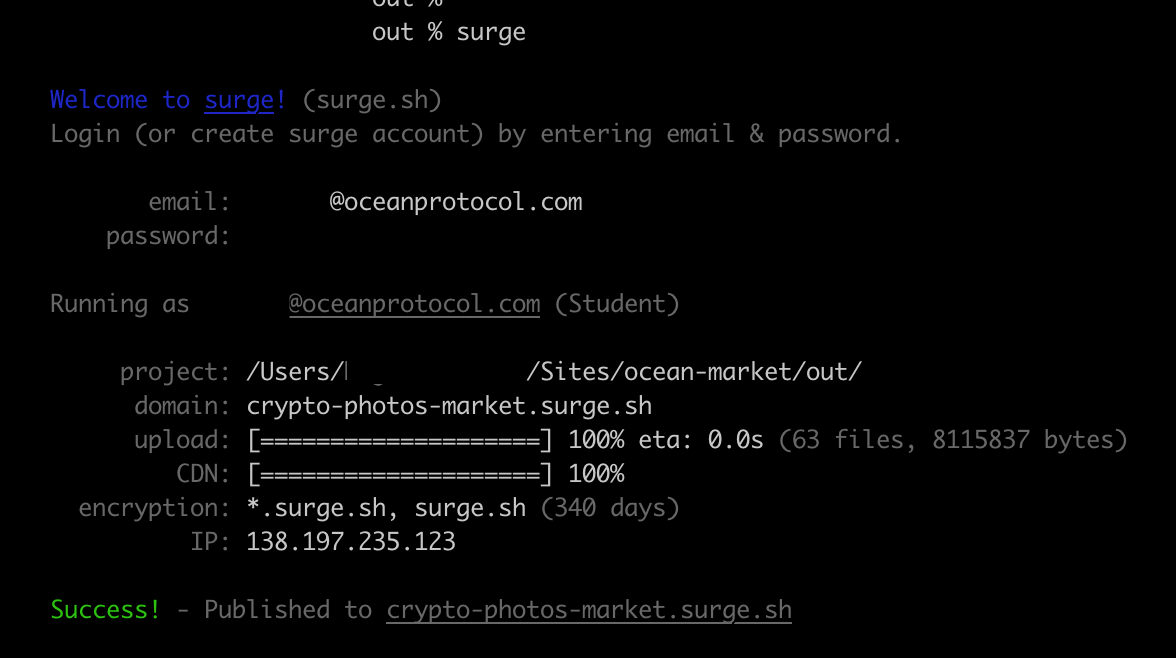Click the (surge.sh) text in welcome line

pos(372,100)
